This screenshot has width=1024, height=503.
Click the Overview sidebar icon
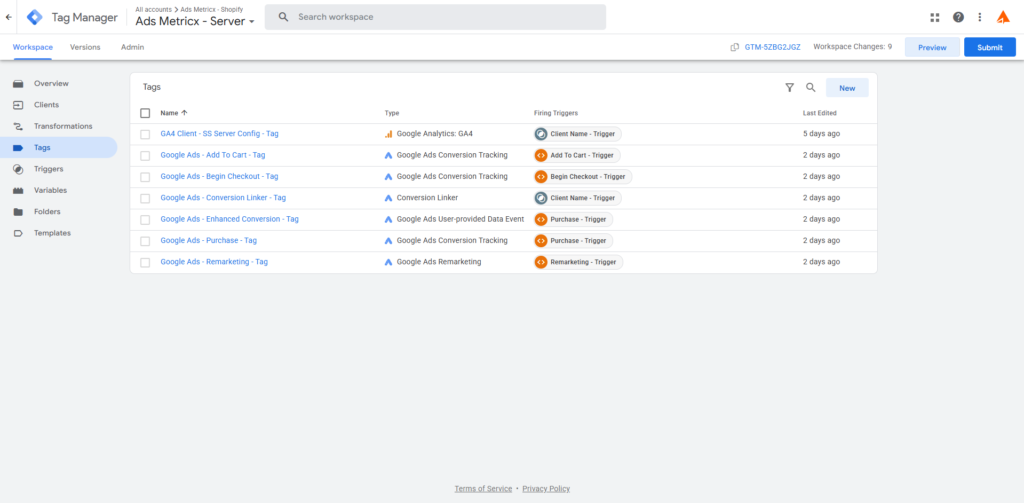coord(18,84)
